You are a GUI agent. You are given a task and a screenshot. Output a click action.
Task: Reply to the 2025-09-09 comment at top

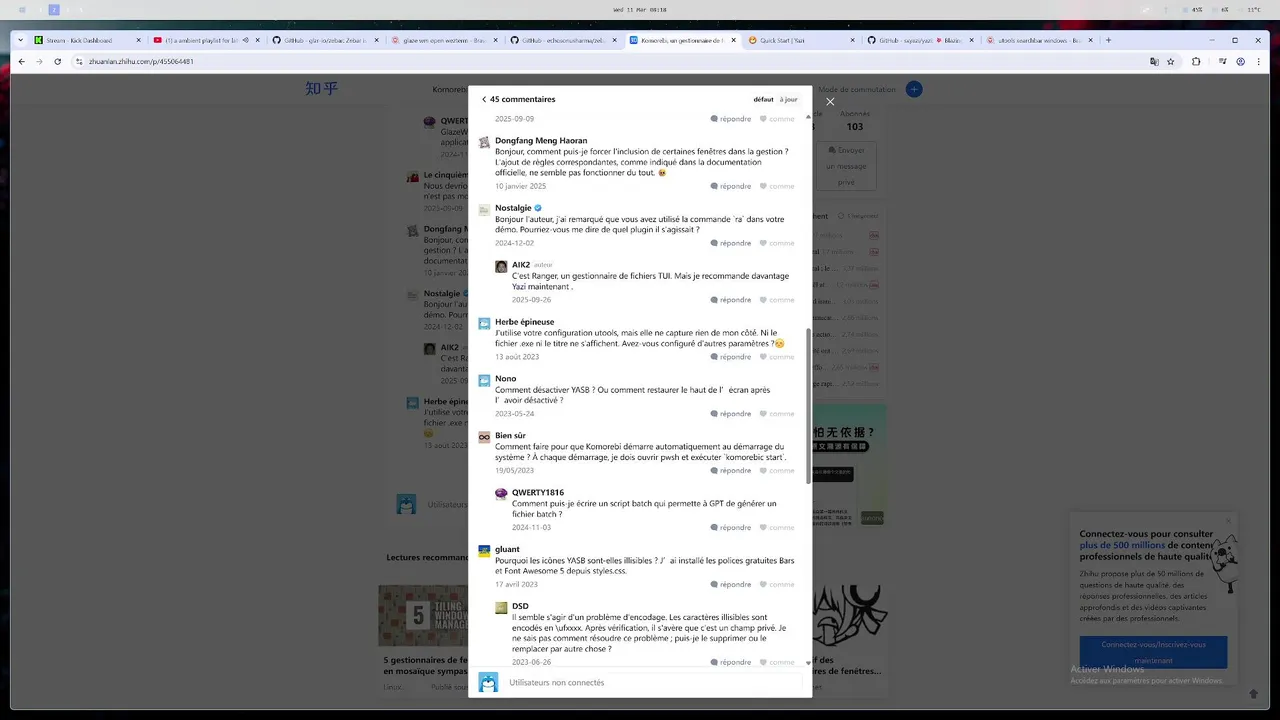(731, 119)
